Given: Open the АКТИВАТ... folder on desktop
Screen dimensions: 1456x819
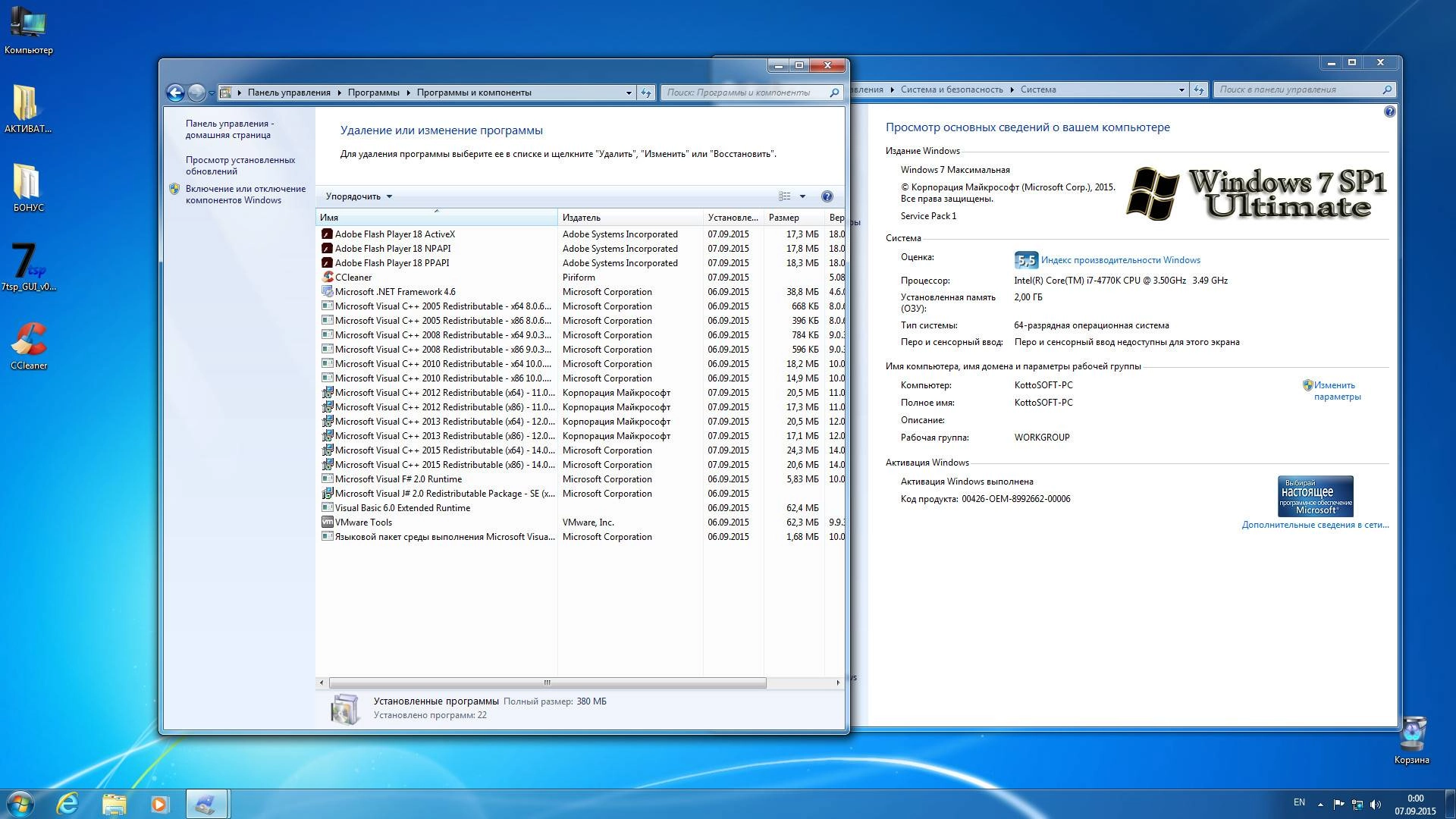Looking at the screenshot, I should (28, 108).
